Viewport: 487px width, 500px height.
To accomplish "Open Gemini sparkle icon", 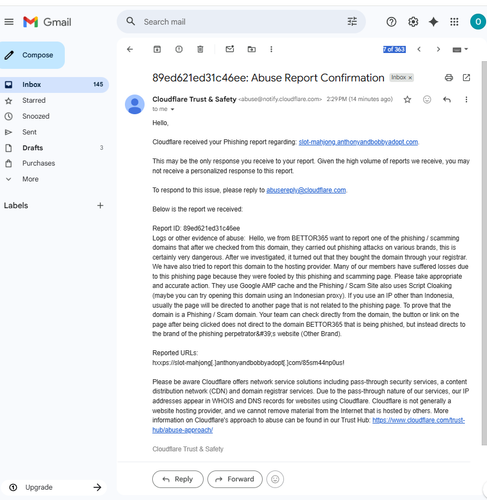I will pyautogui.click(x=433, y=22).
